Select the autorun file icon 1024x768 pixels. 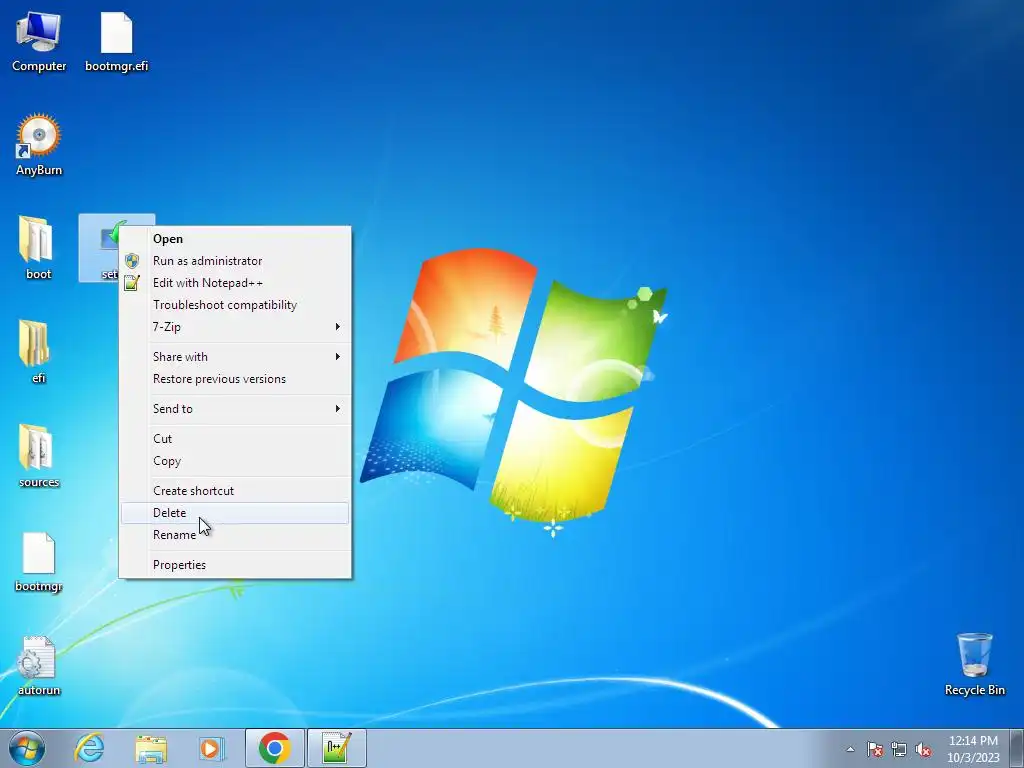(39, 665)
